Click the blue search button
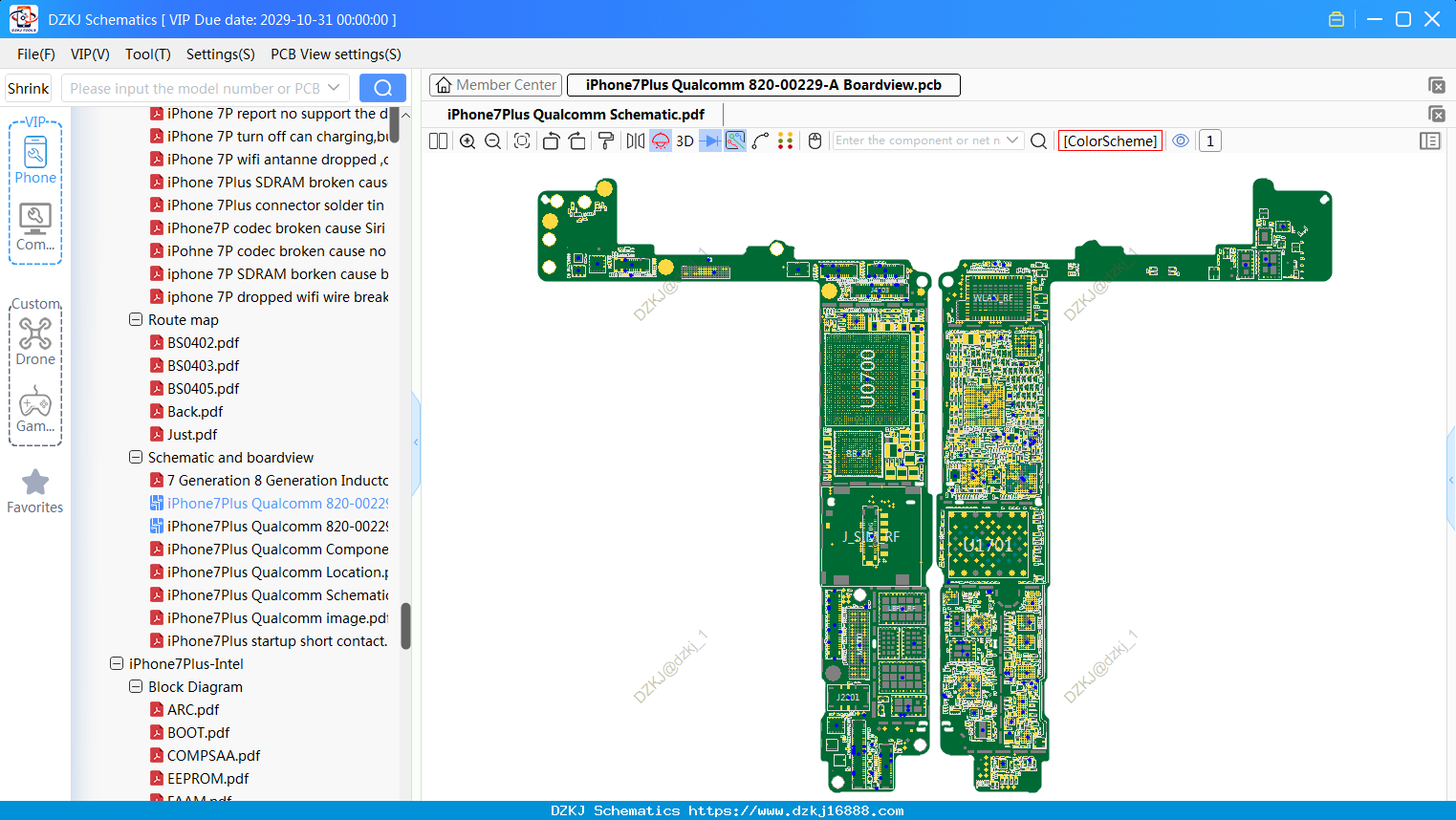Screen dimensions: 1456x820 point(382,88)
